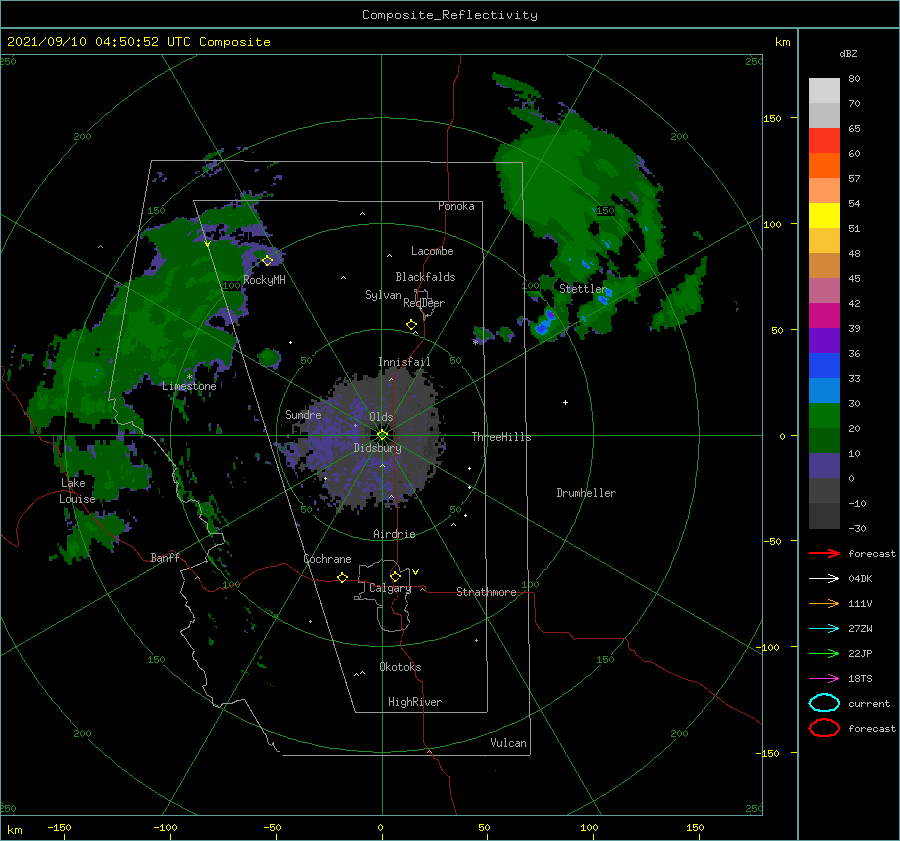Click the Ponoka label
This screenshot has width=900, height=841.
[x=456, y=207]
